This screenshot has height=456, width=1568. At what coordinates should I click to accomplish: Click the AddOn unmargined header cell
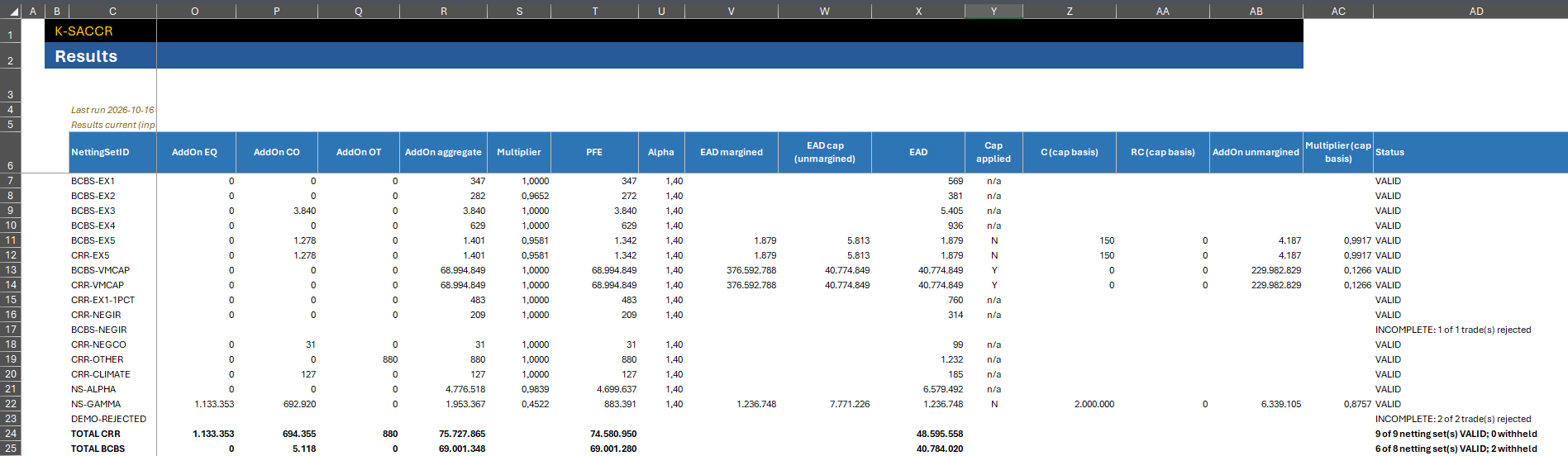coord(1256,152)
